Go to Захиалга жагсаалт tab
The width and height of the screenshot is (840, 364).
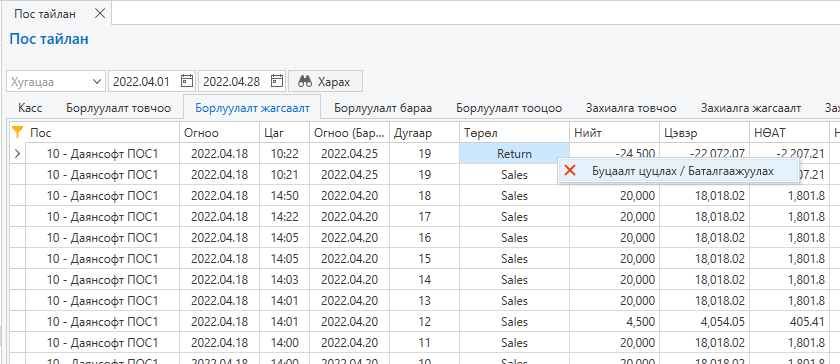click(x=751, y=108)
